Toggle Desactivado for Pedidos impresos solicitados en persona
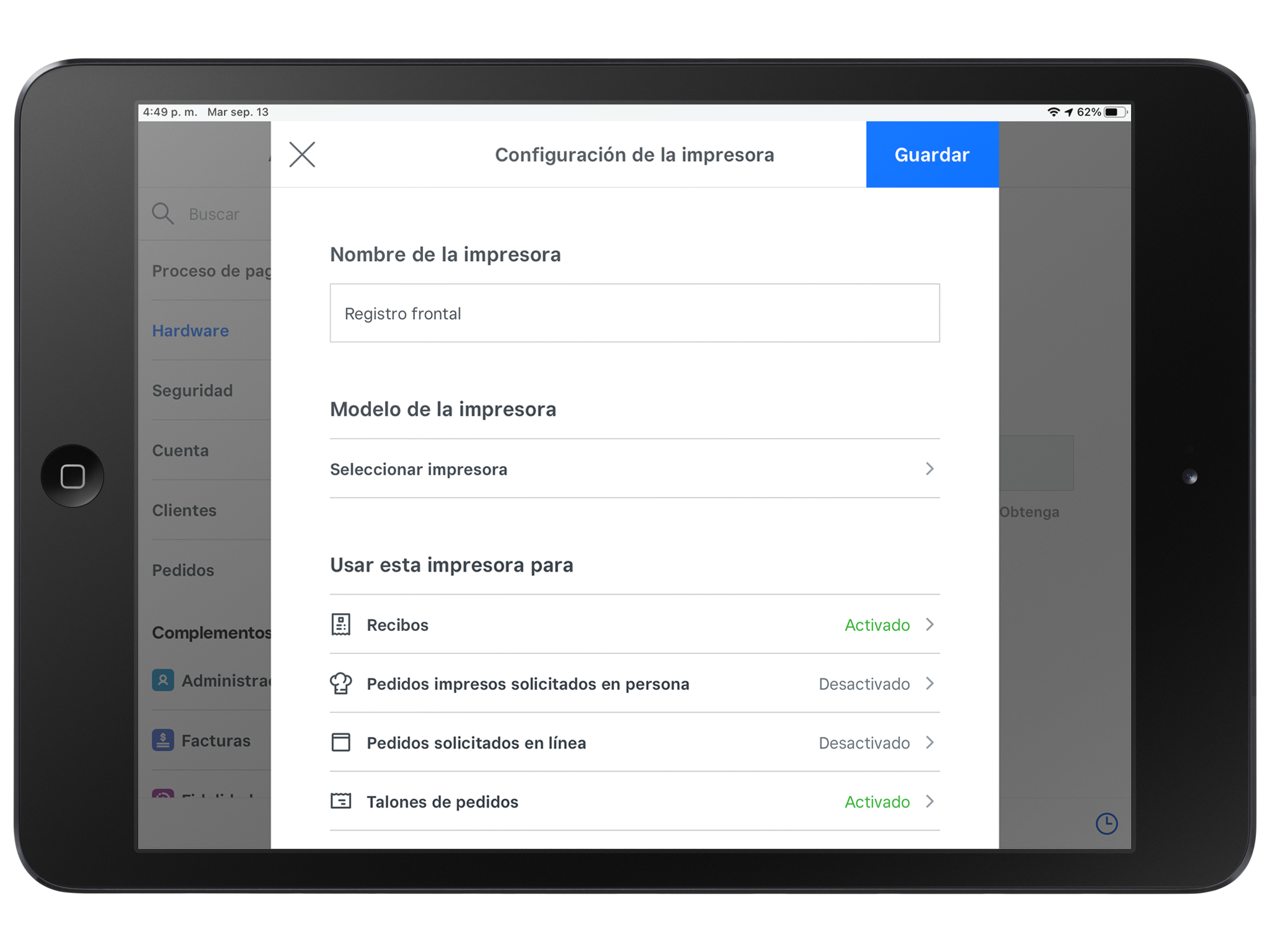This screenshot has width=1270, height=952. [x=864, y=684]
